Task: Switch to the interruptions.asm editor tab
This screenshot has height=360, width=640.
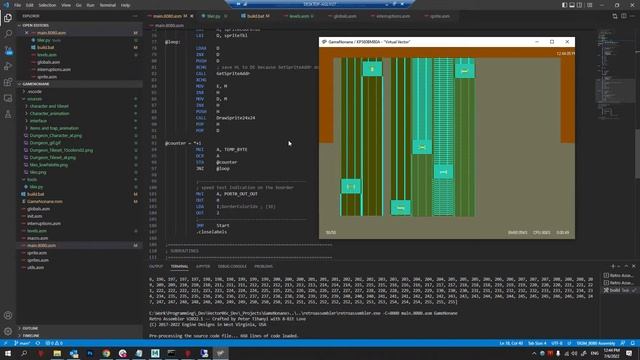Action: (x=391, y=16)
